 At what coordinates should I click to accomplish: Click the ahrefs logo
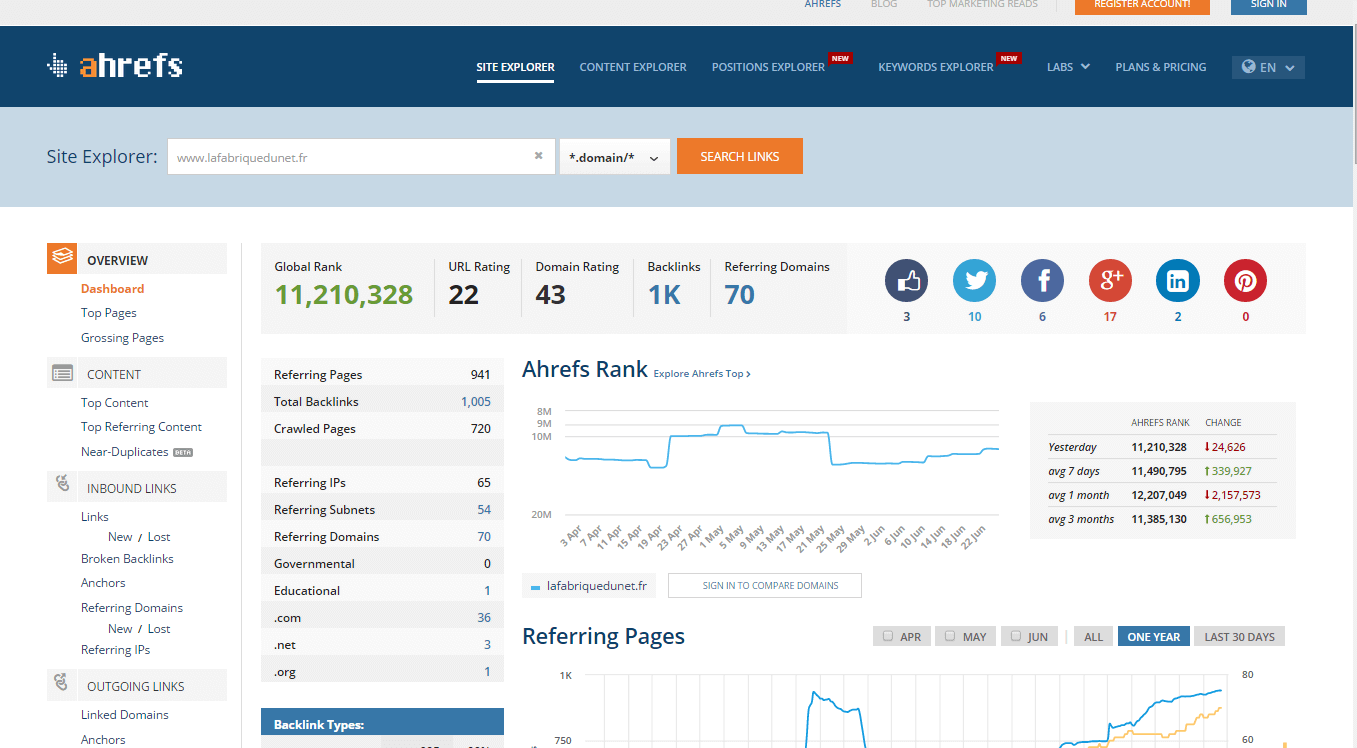tap(115, 66)
